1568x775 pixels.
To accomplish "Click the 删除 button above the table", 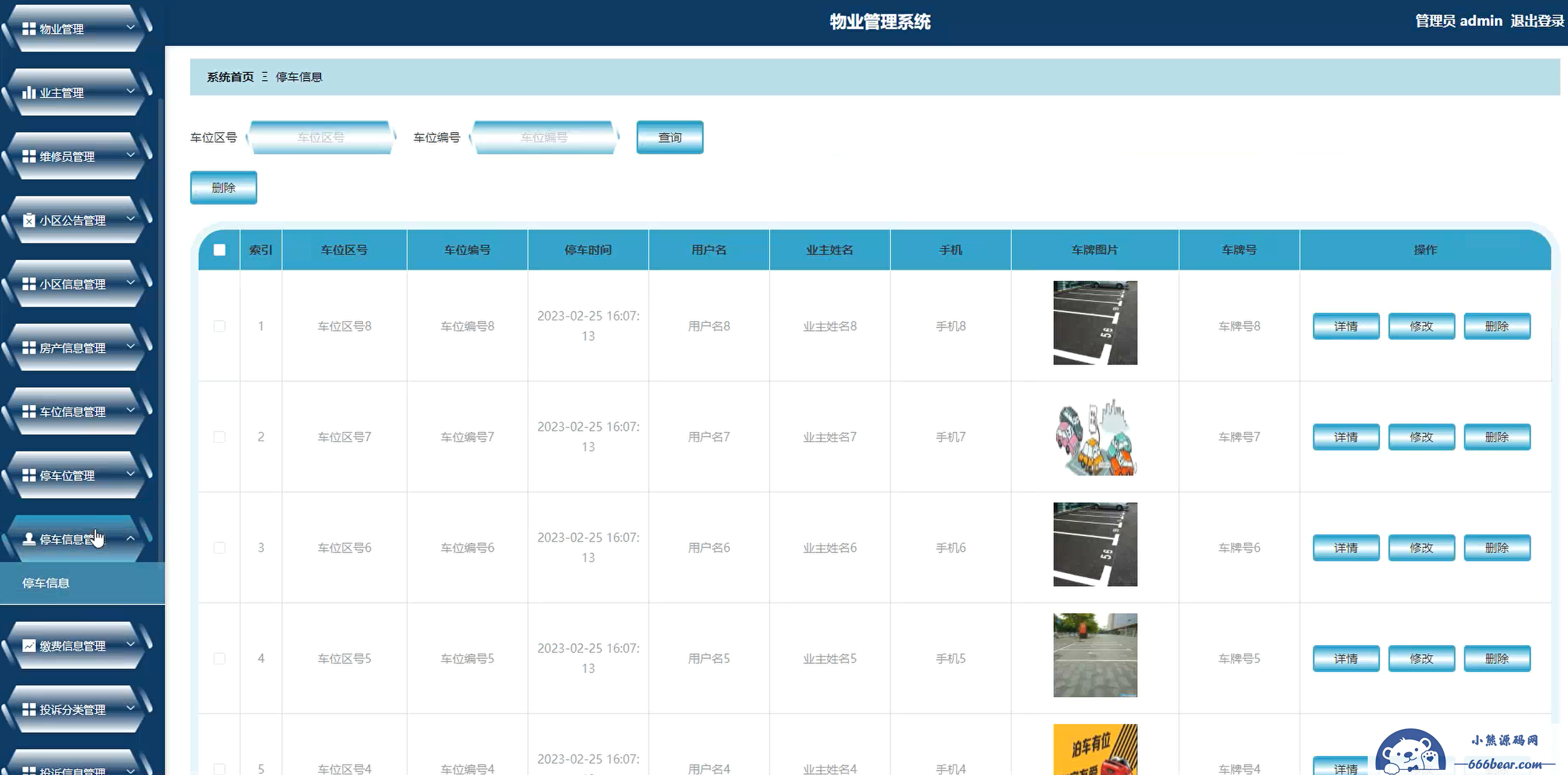I will (223, 187).
